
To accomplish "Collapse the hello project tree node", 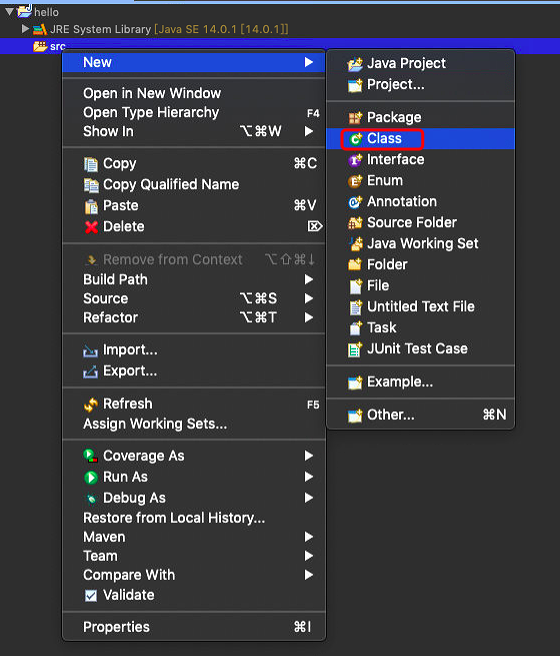I will click(x=9, y=11).
